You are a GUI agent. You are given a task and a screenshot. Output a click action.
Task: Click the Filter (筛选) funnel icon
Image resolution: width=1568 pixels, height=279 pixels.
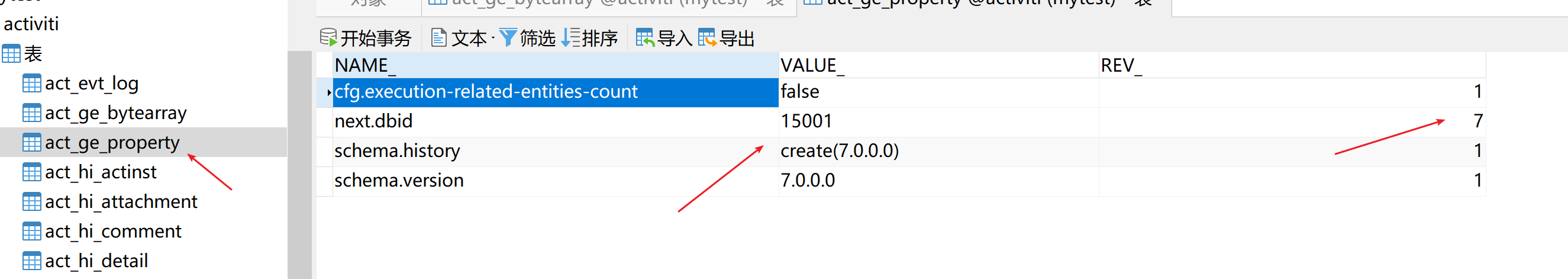508,38
